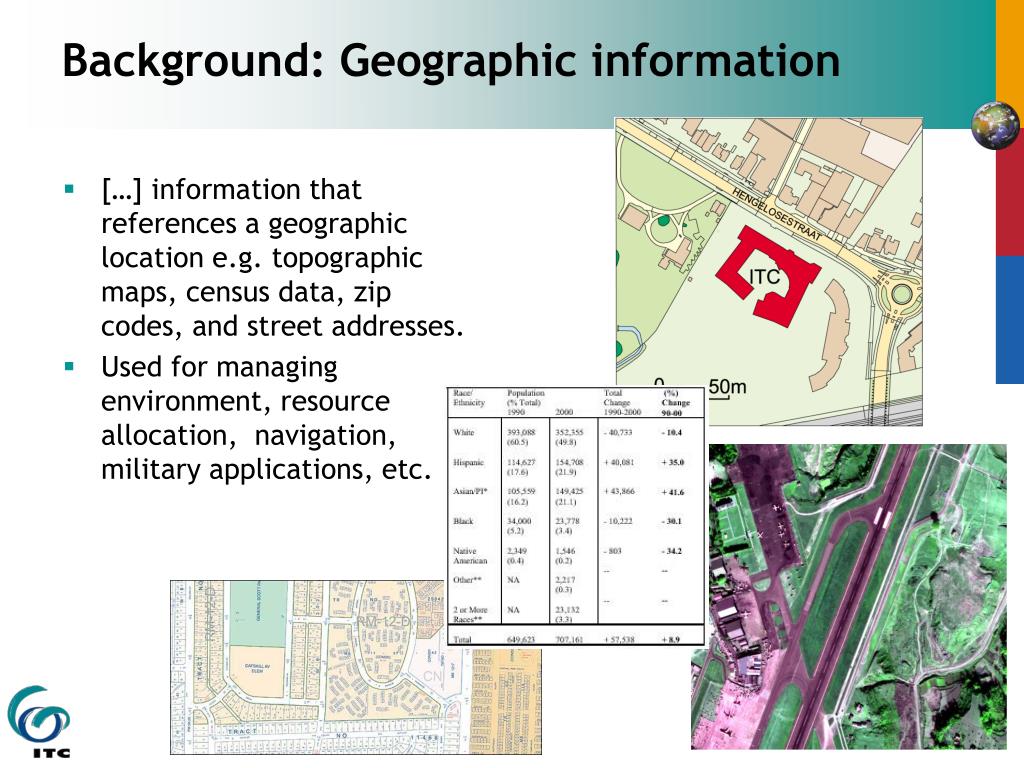The width and height of the screenshot is (1024, 768).
Task: Click the ITC logo in bottom corner
Action: point(39,722)
